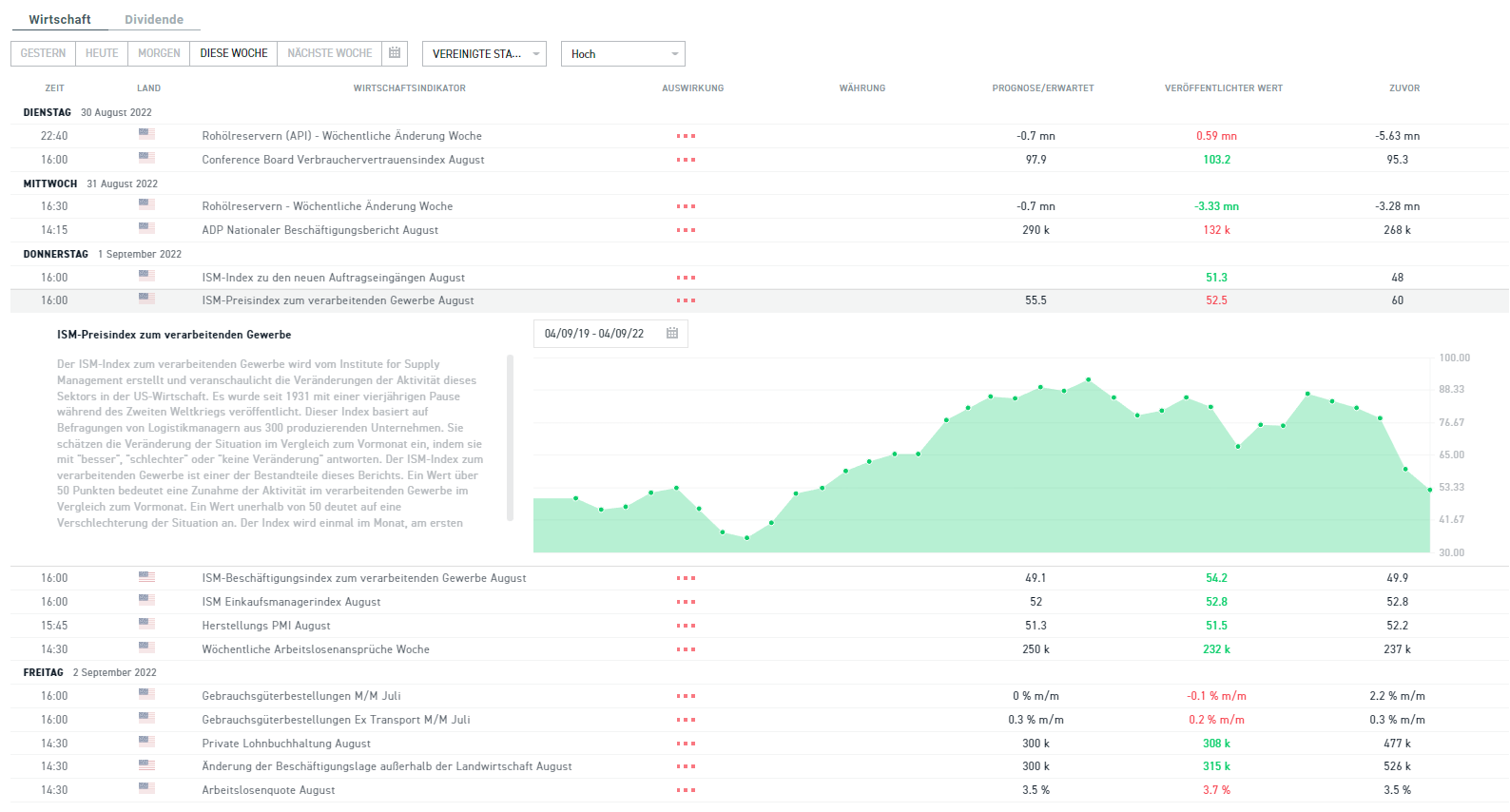The image size is (1510, 812).
Task: Click the impact dots for Arbeitslosenquote August
Action: click(x=687, y=790)
